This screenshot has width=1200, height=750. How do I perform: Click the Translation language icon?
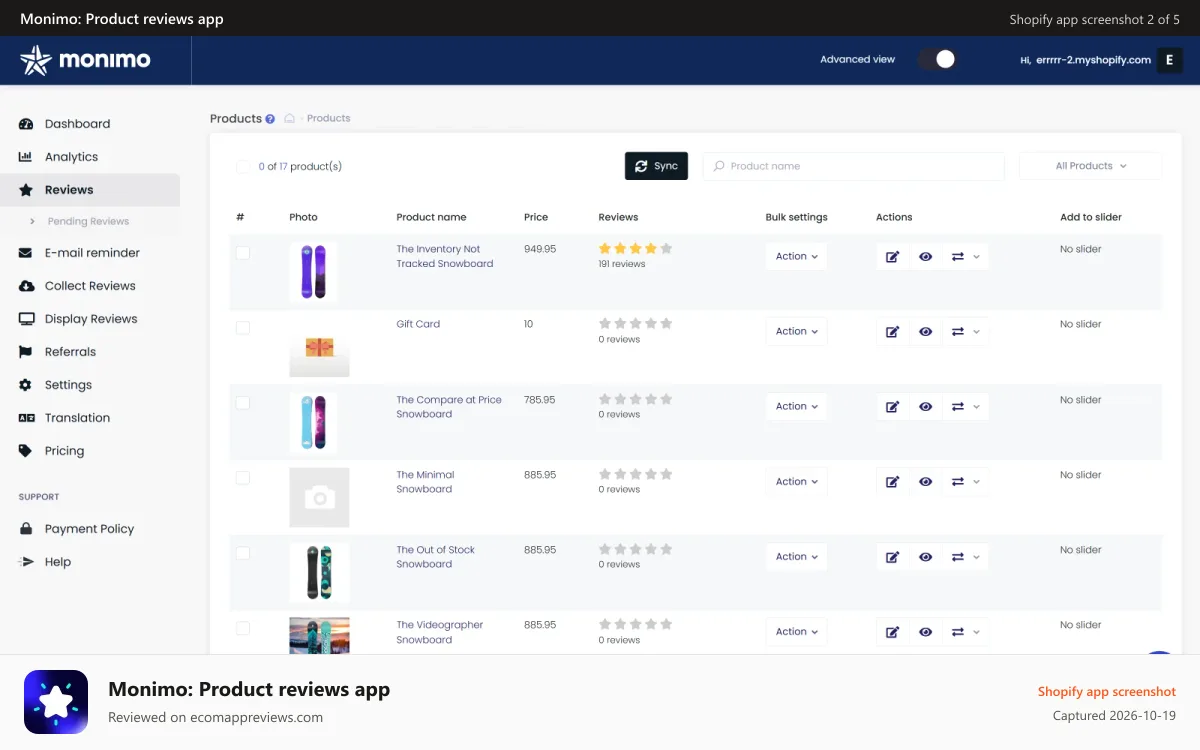pos(26,418)
